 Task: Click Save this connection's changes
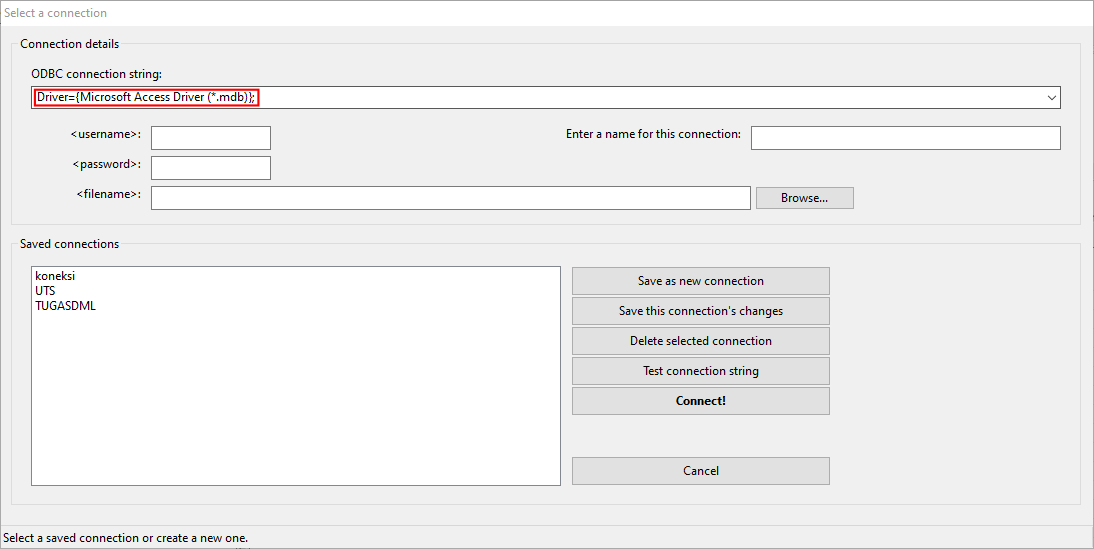pyautogui.click(x=700, y=311)
